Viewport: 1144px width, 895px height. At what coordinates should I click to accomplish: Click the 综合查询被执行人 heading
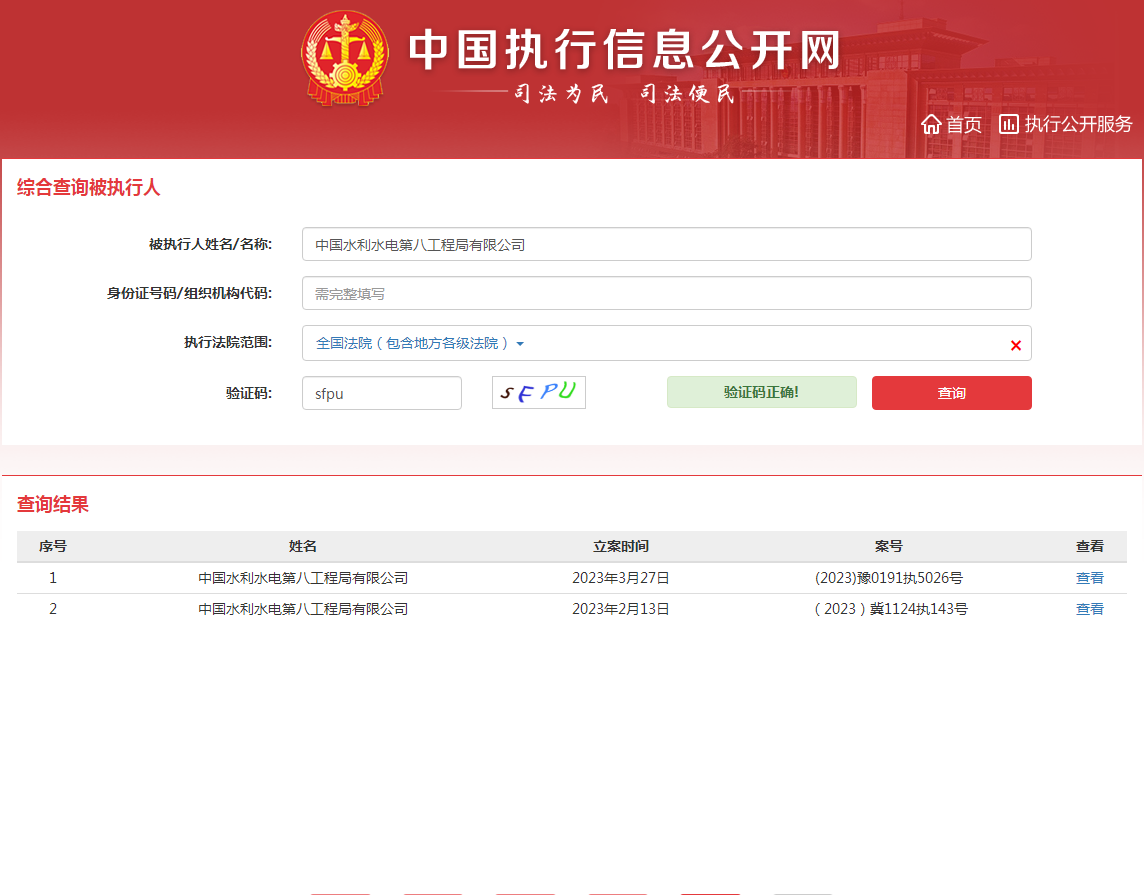88,187
